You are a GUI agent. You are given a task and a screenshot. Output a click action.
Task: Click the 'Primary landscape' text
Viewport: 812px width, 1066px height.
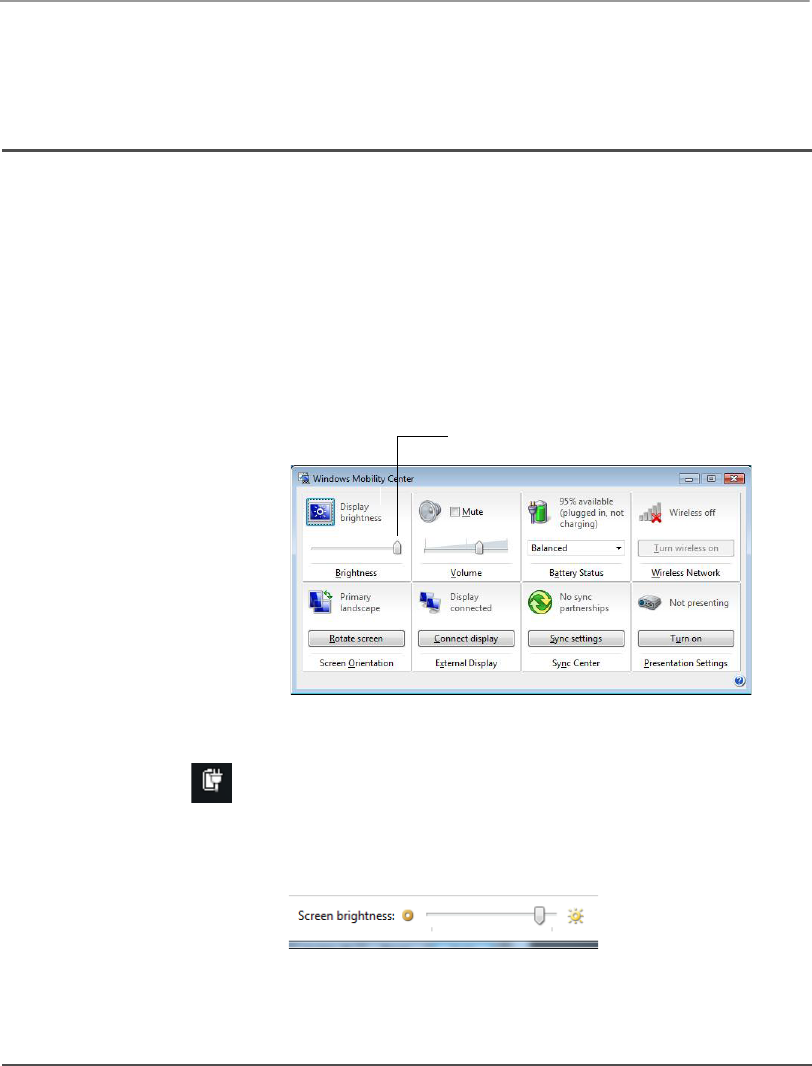coord(360,602)
